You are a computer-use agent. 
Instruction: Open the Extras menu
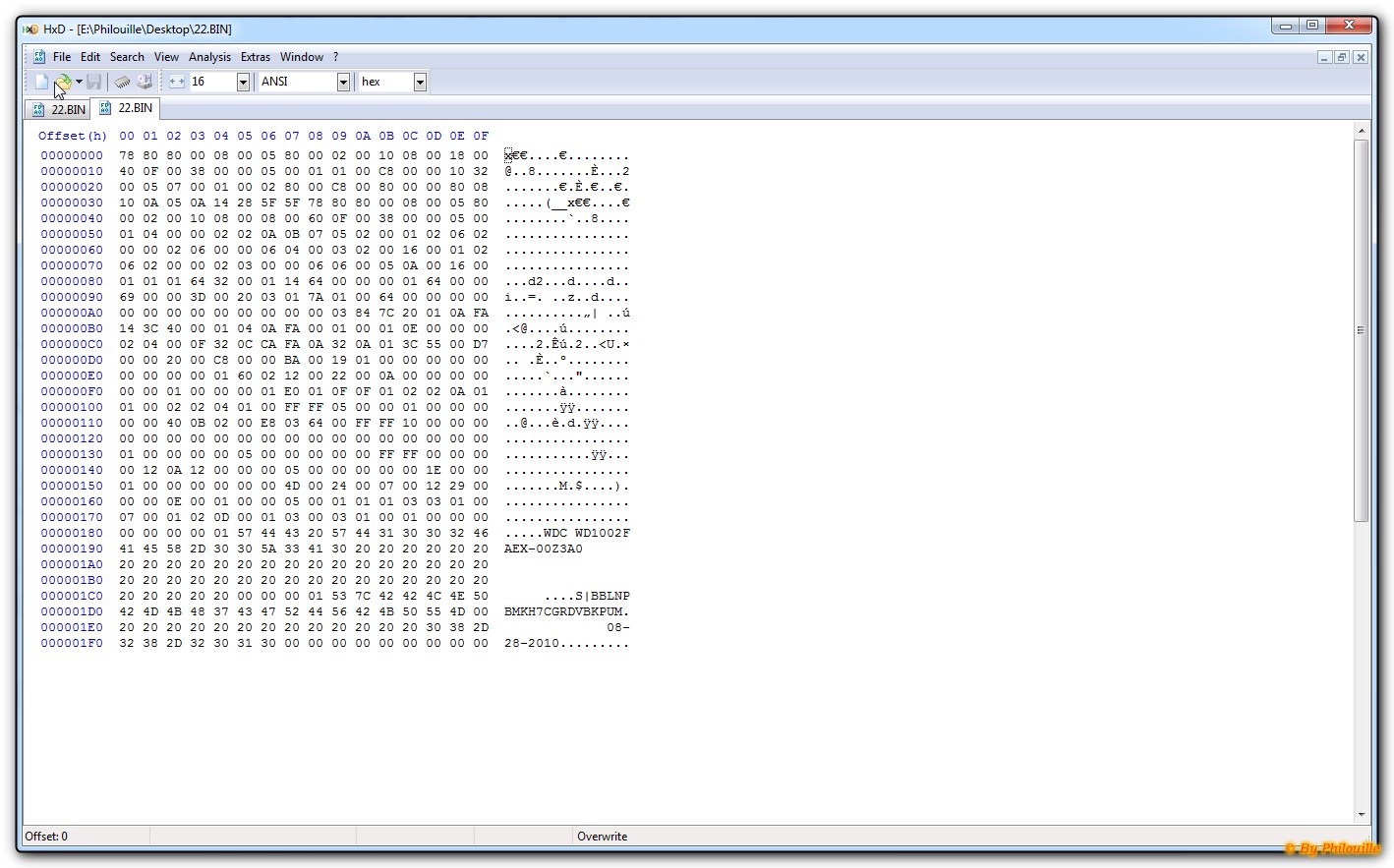point(256,57)
